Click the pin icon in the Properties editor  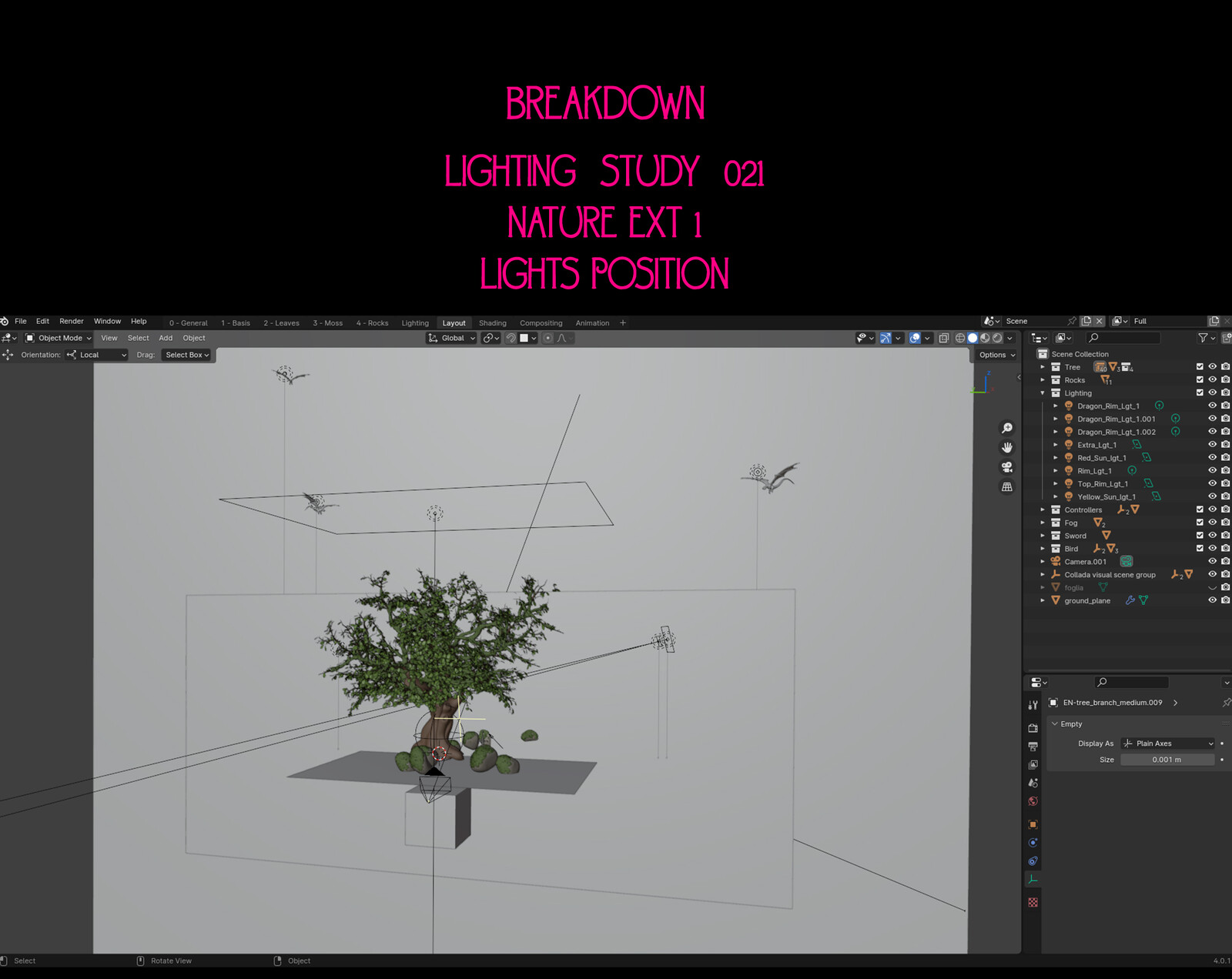(1227, 703)
